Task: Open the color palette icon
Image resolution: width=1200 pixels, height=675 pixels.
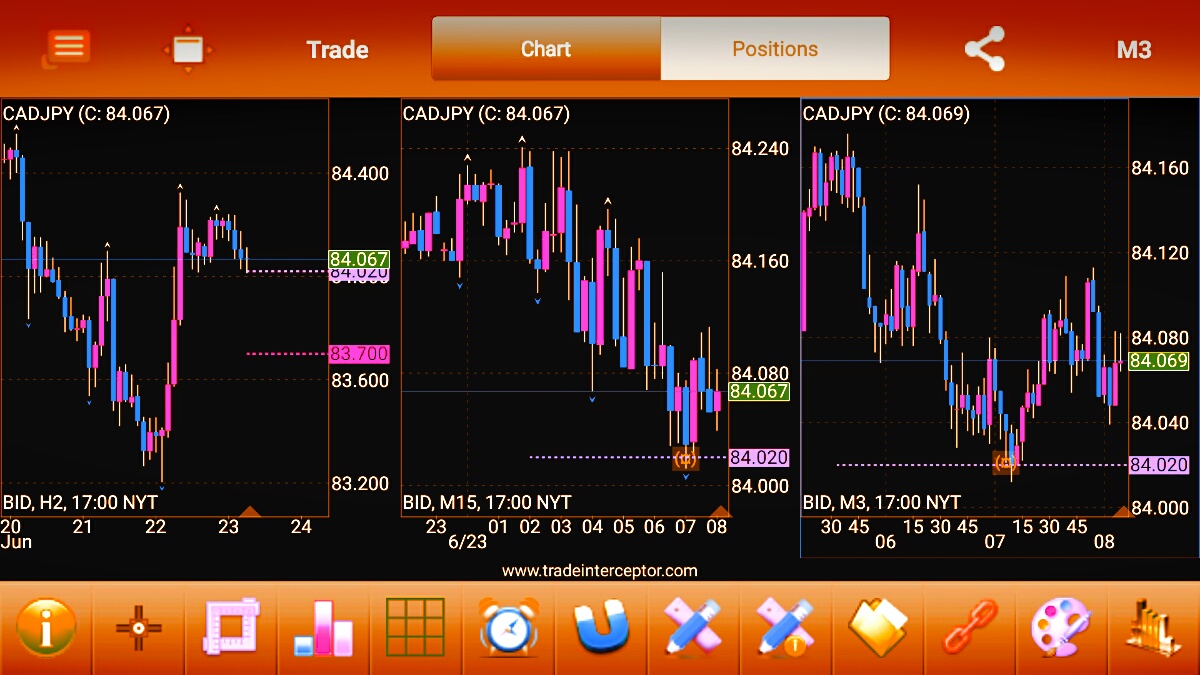Action: (1062, 628)
